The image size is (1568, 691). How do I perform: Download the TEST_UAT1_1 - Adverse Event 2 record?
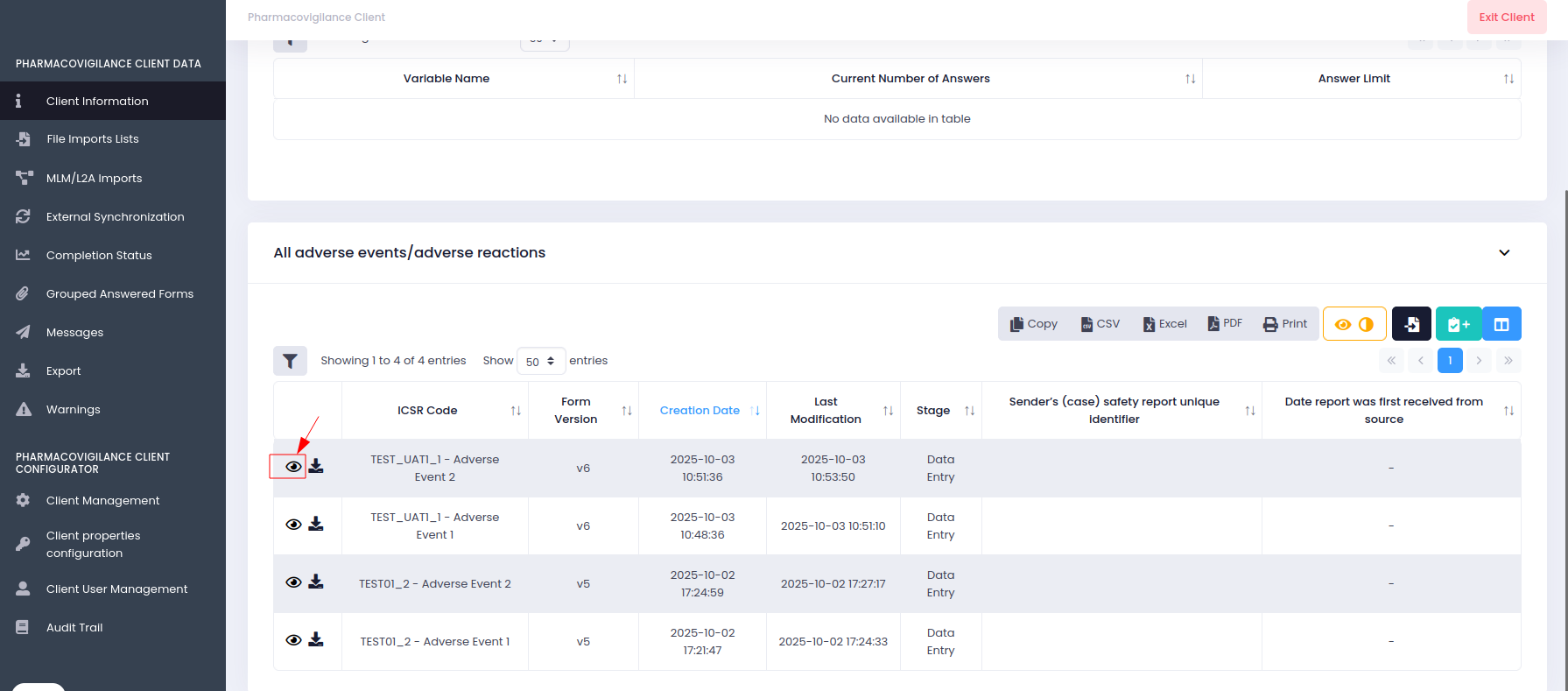coord(316,467)
